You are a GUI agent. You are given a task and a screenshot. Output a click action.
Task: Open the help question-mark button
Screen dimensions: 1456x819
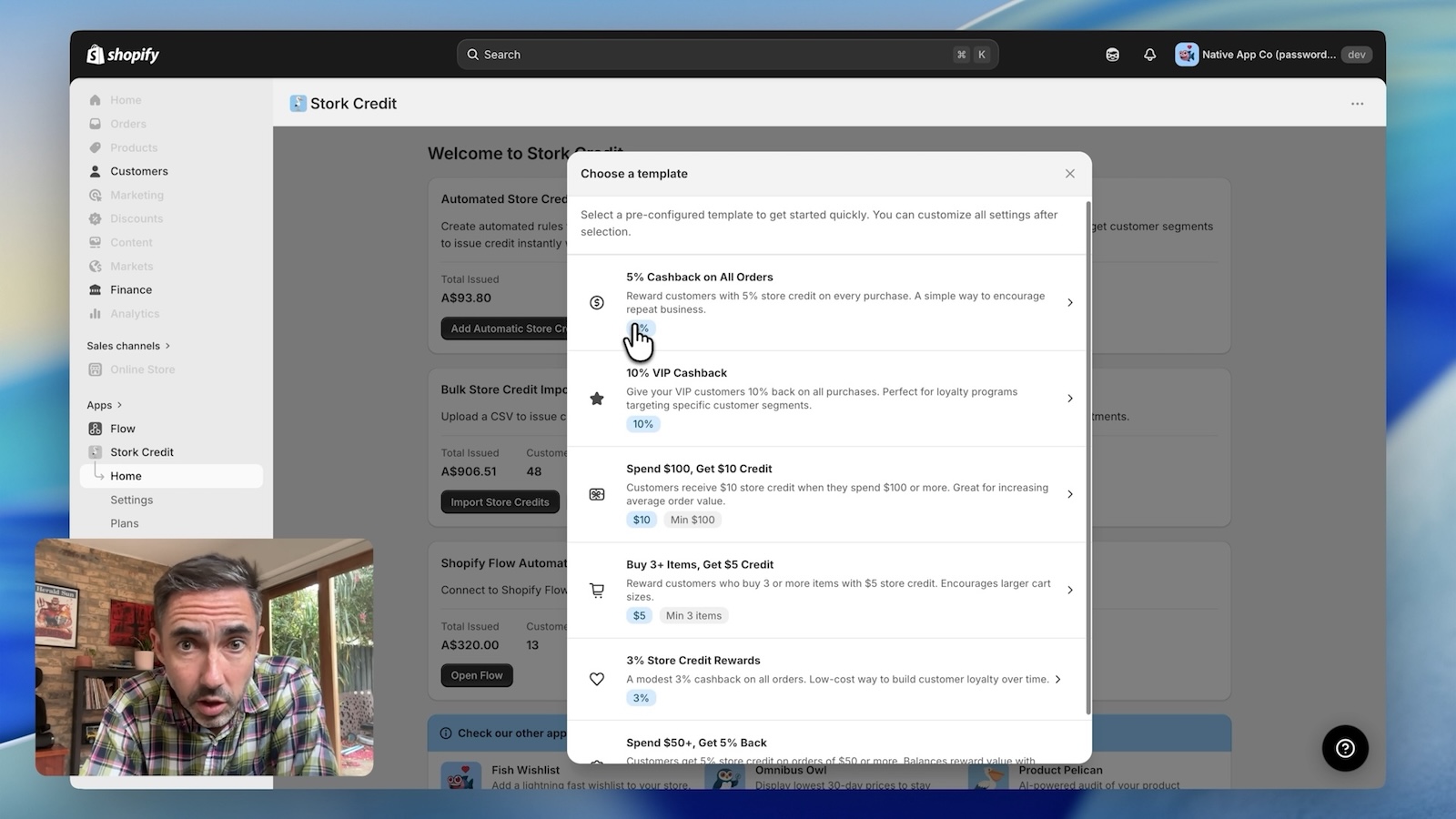(x=1345, y=748)
